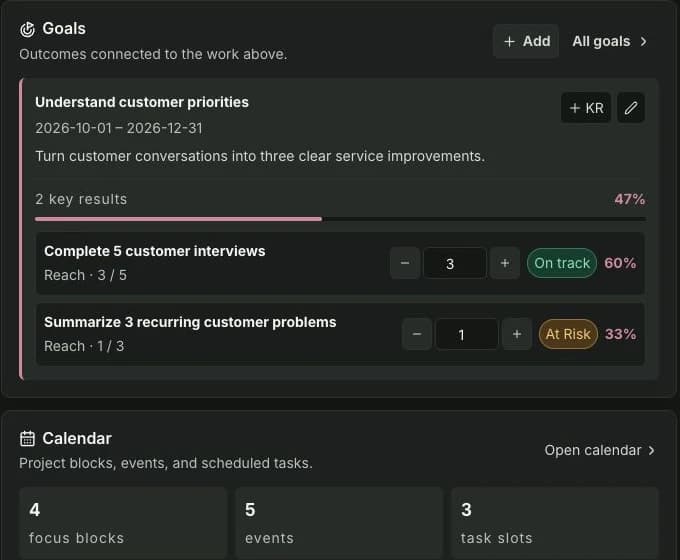This screenshot has width=680, height=560.
Task: Click the 5 events card
Action: 339,523
